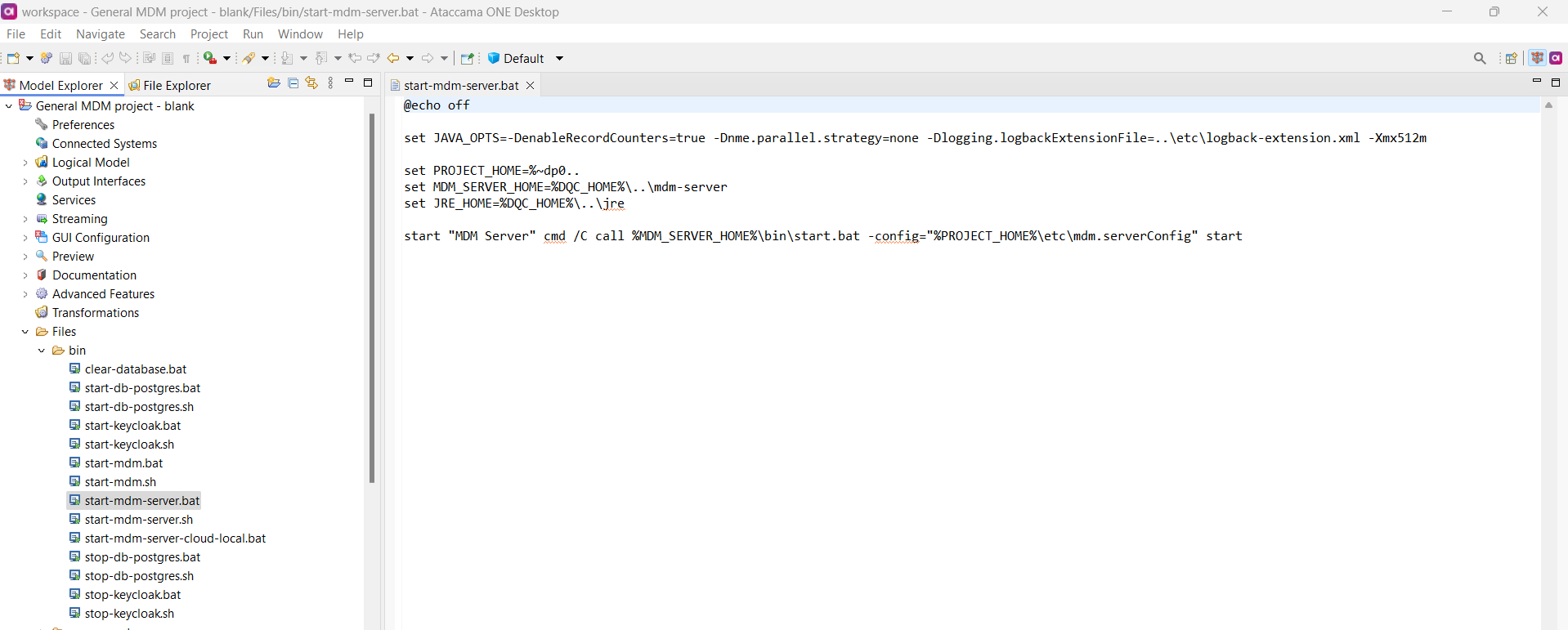Open the Run menu
The height and width of the screenshot is (630, 1568).
pyautogui.click(x=253, y=34)
